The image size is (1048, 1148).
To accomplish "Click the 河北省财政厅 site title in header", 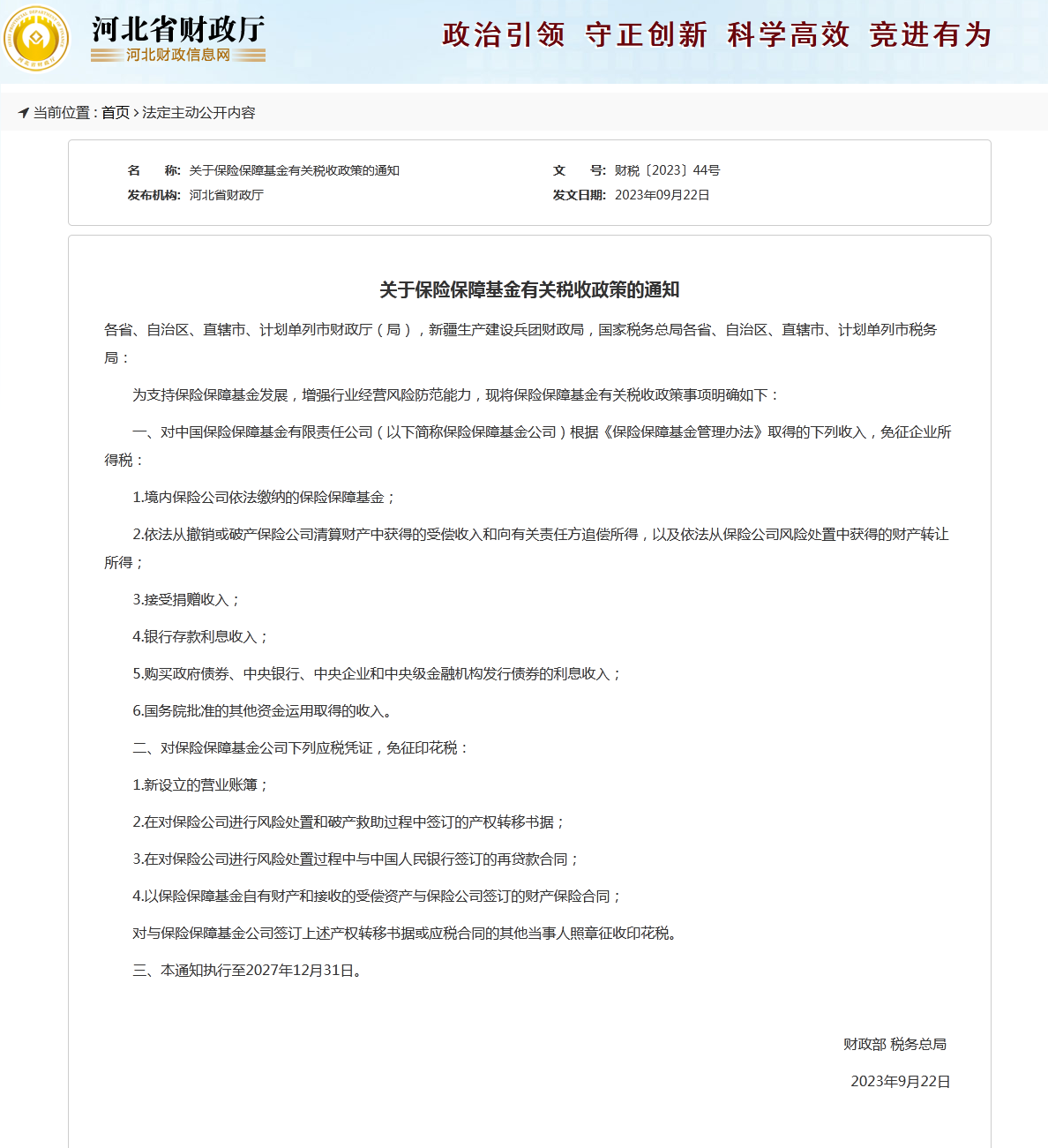I will pyautogui.click(x=178, y=29).
